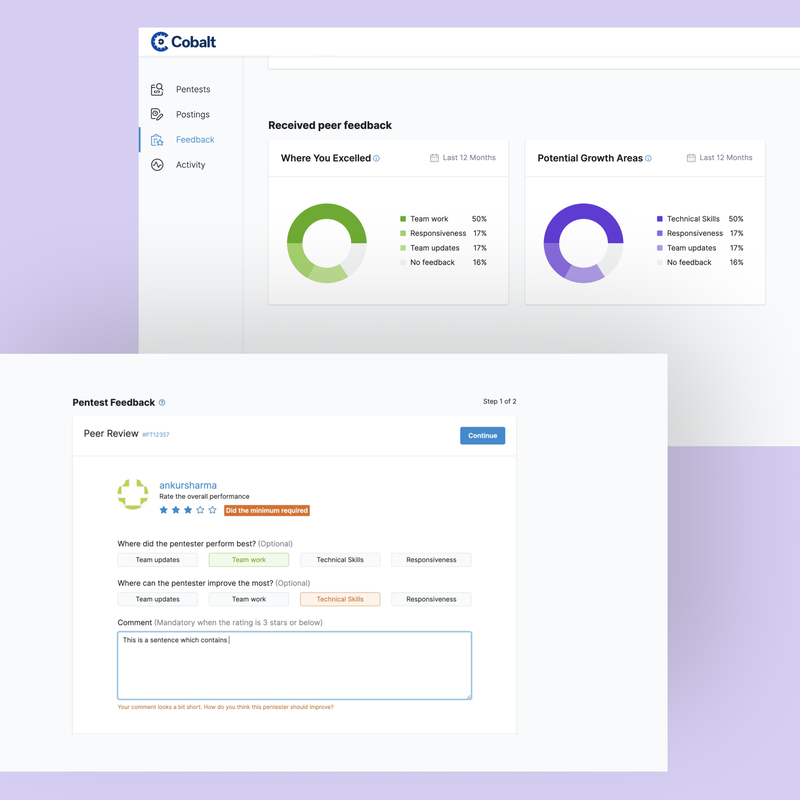The height and width of the screenshot is (800, 800).
Task: Go to Postings in the sidebar
Action: pyautogui.click(x=193, y=115)
